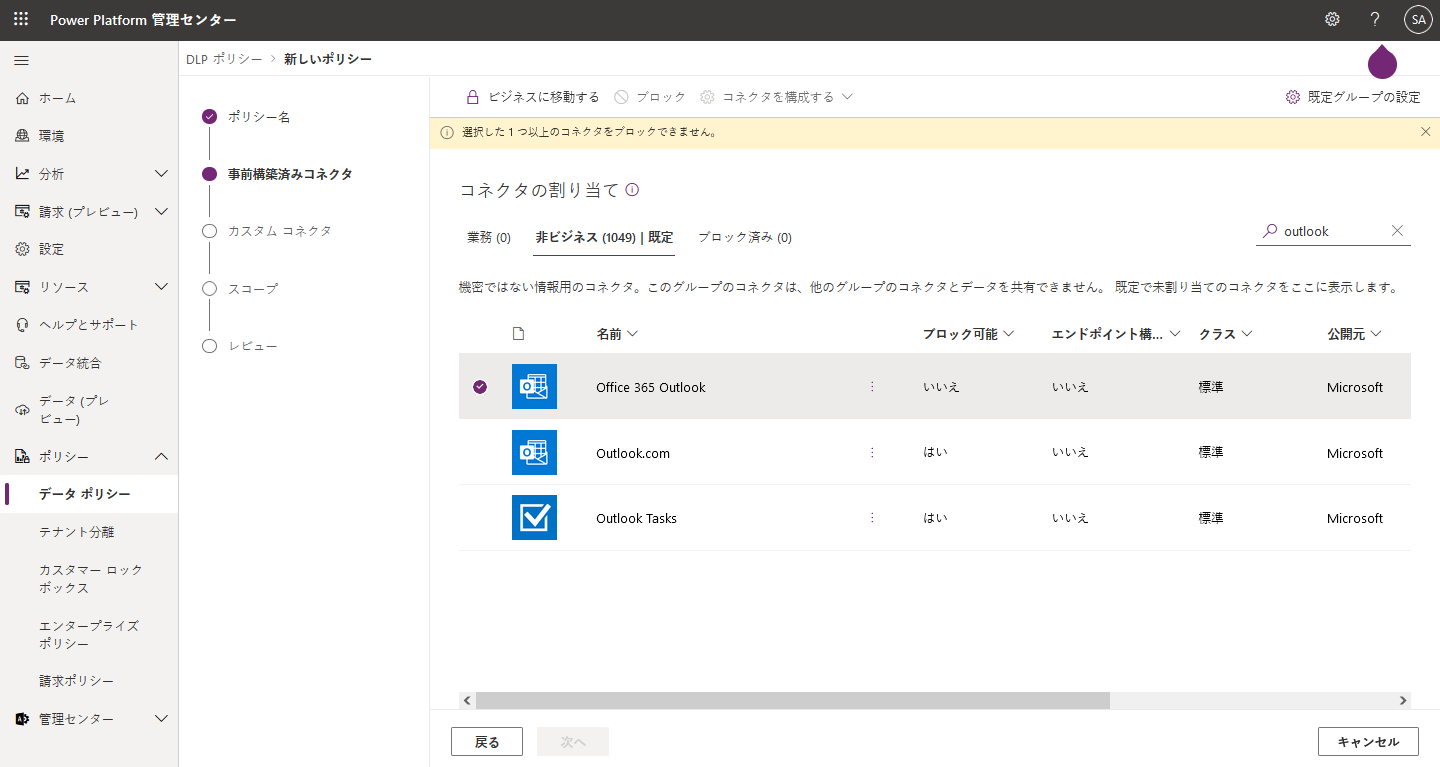This screenshot has height=767, width=1440.
Task: Open クラス column menu
Action: 1226,334
